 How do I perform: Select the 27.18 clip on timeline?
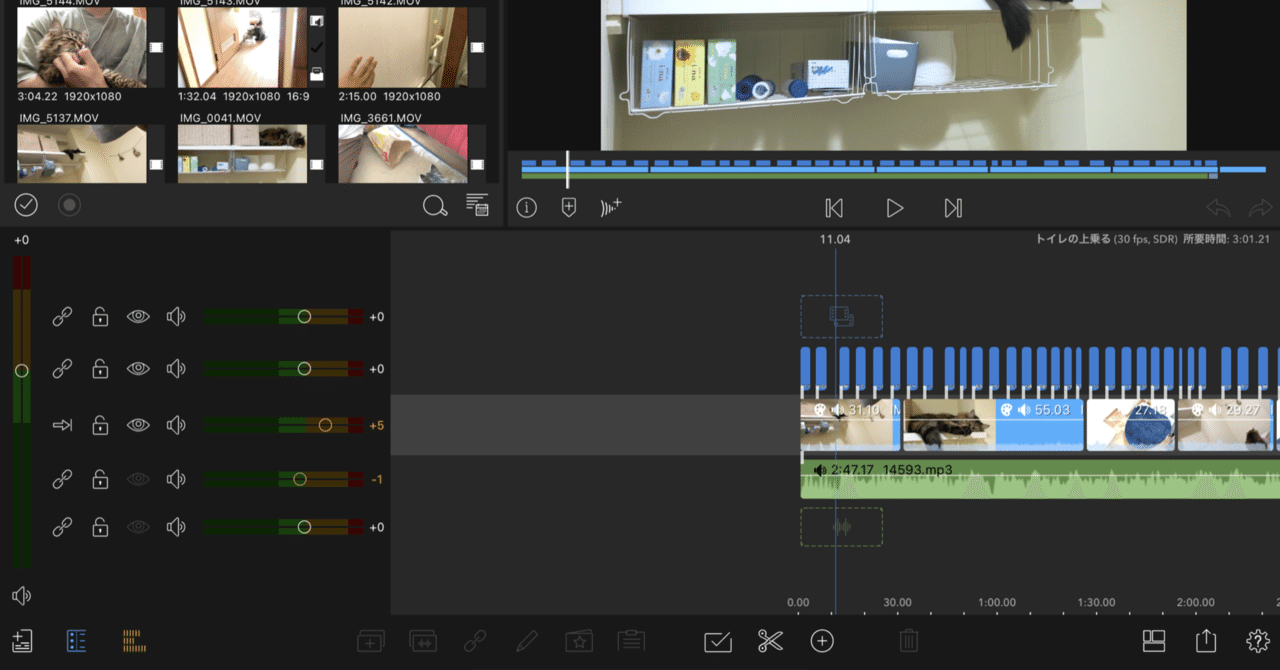coord(1131,425)
